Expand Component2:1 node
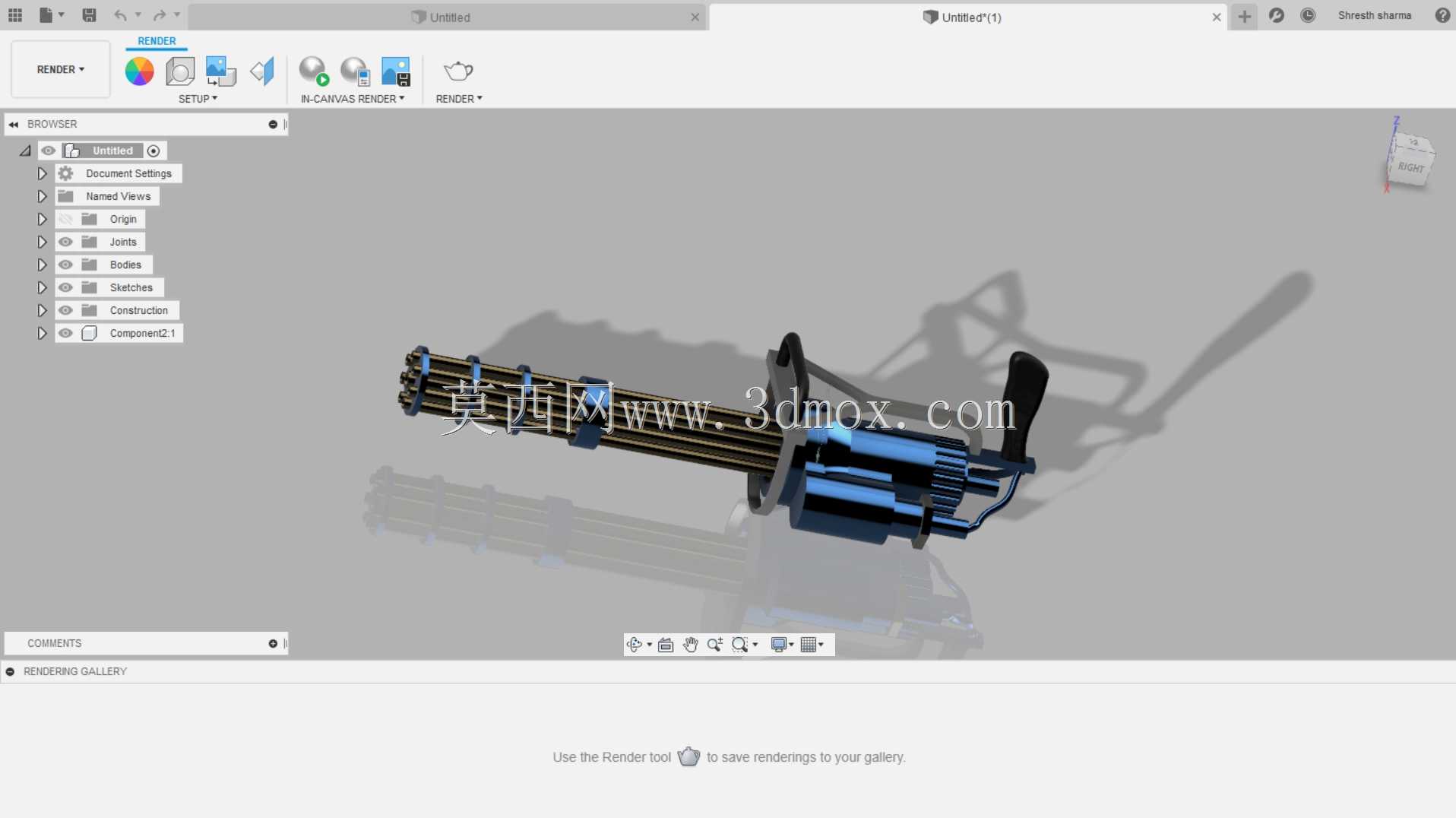Image resolution: width=1456 pixels, height=818 pixels. tap(42, 333)
